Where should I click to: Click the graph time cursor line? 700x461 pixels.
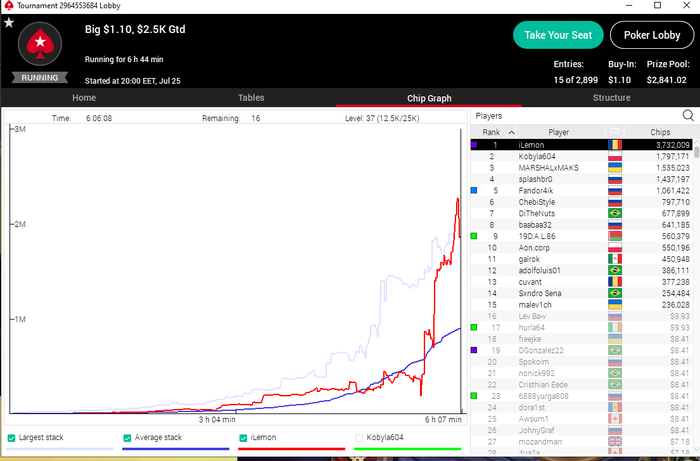point(460,270)
